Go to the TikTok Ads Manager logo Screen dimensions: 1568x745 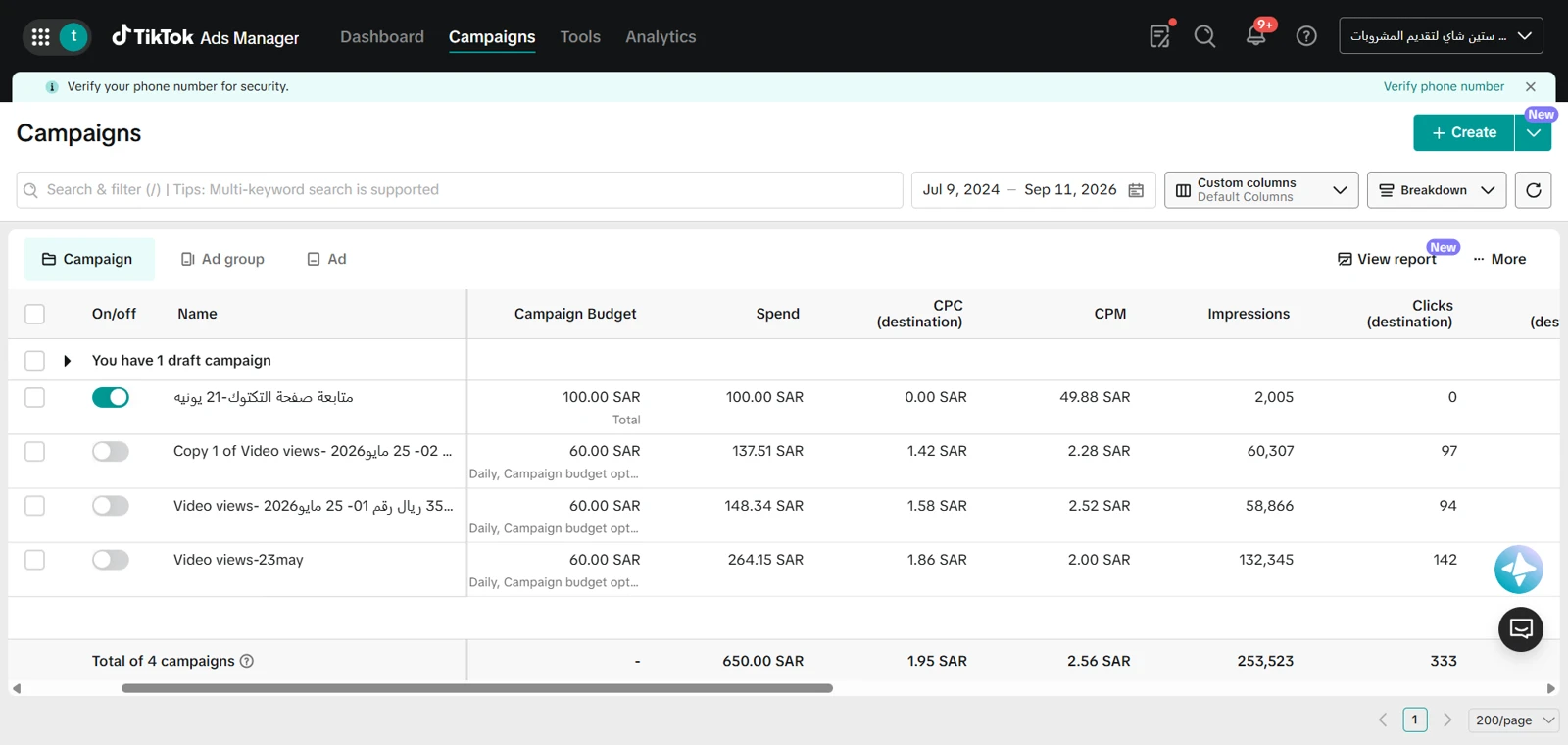point(206,37)
